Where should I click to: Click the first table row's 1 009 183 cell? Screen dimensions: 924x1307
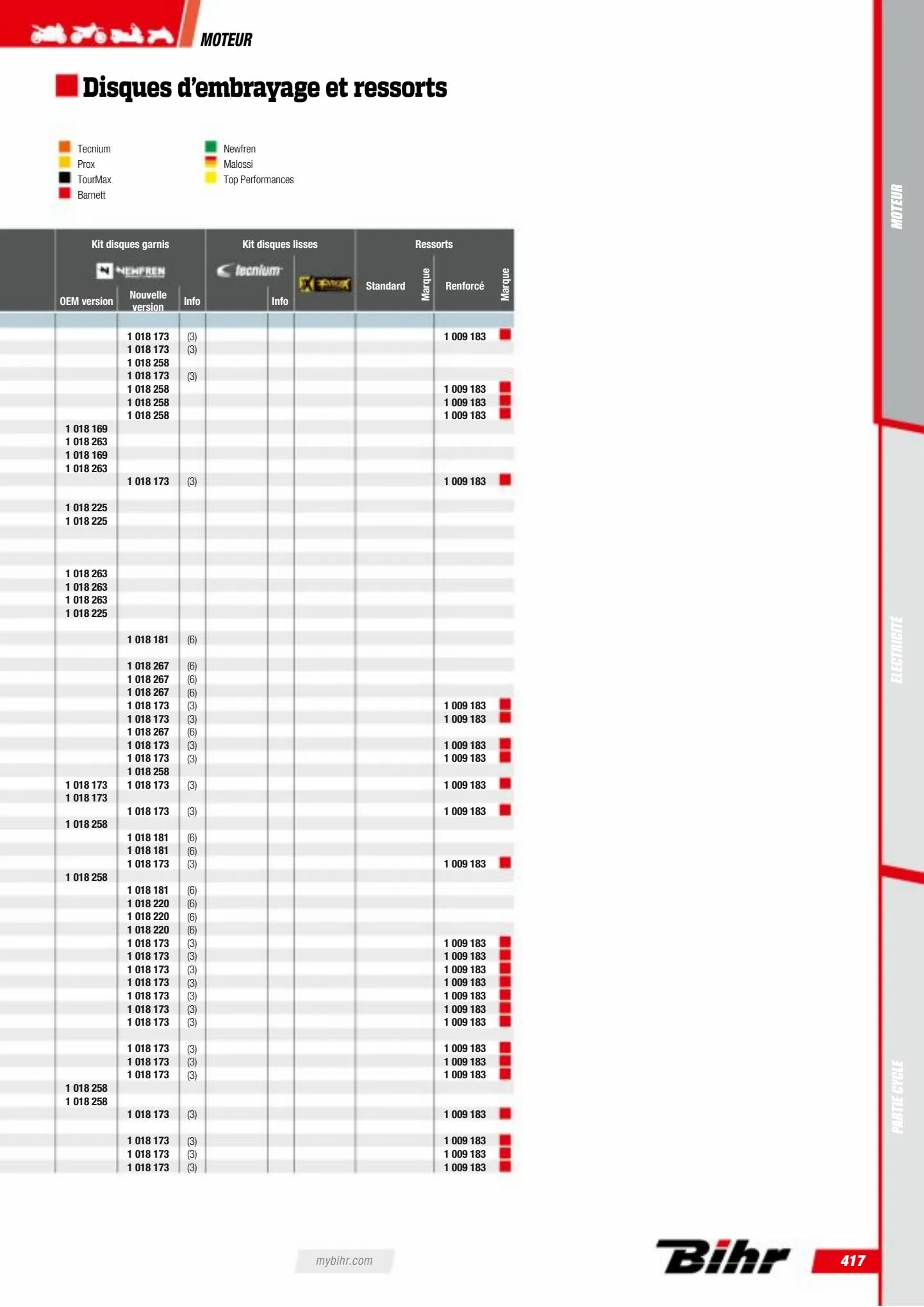coord(465,336)
